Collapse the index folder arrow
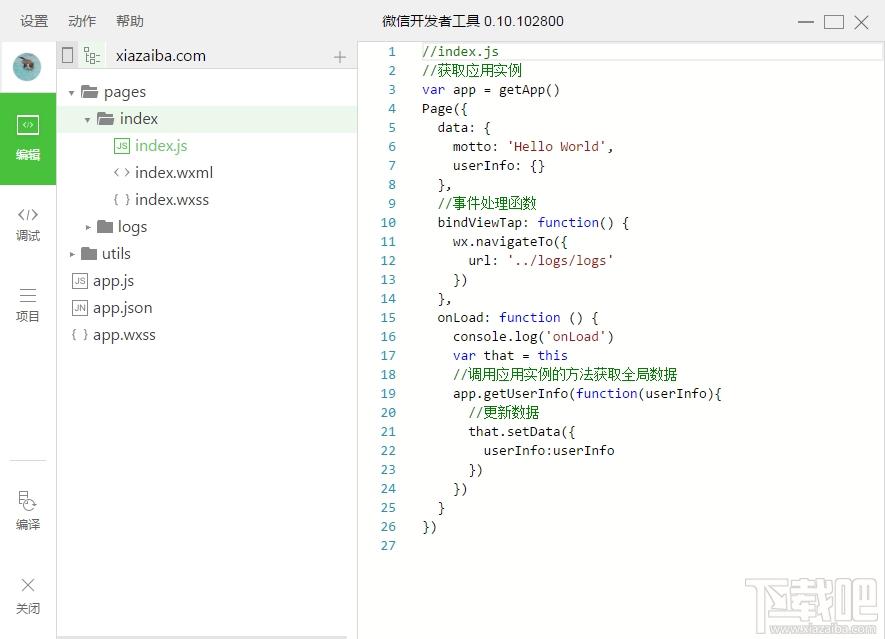Screen dimensions: 885x639 coord(87,120)
